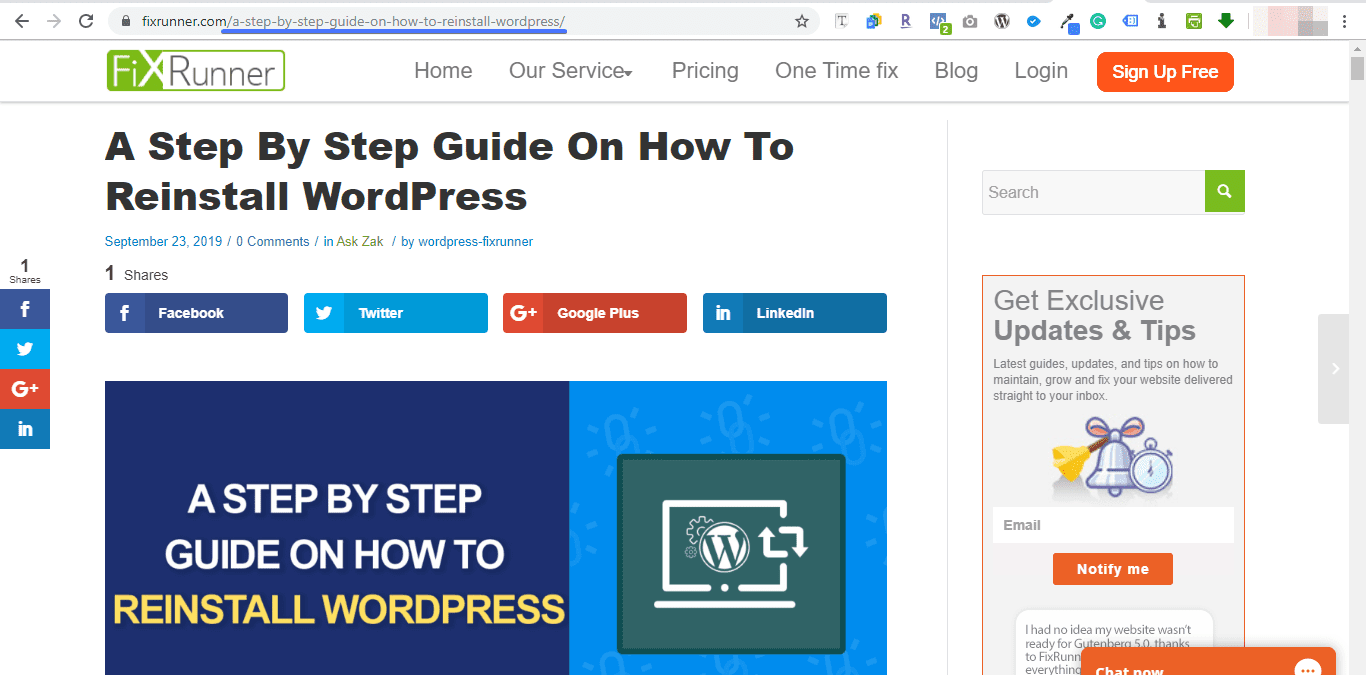Open the clipboard extension next to the T icon
The height and width of the screenshot is (675, 1366).
[x=874, y=21]
